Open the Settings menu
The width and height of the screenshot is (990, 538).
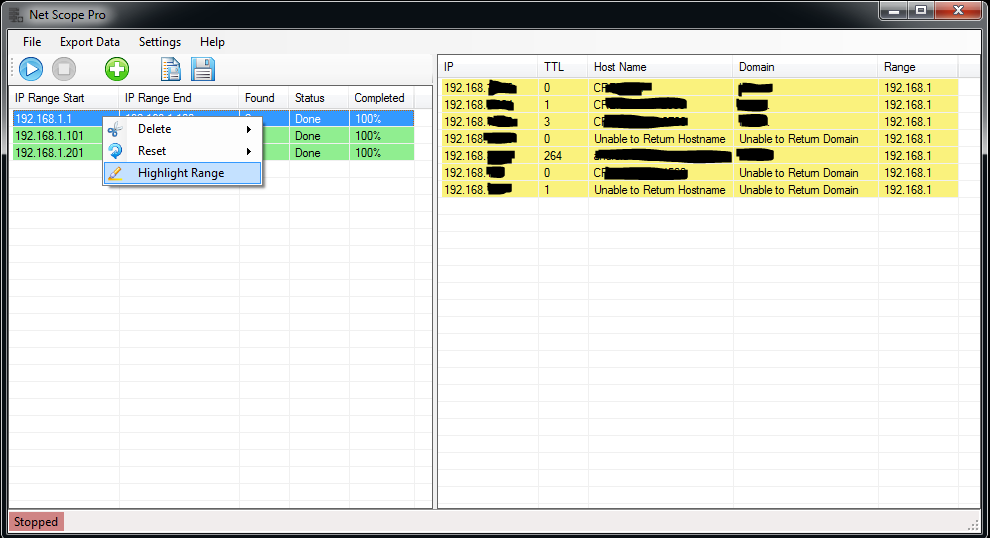tap(160, 42)
